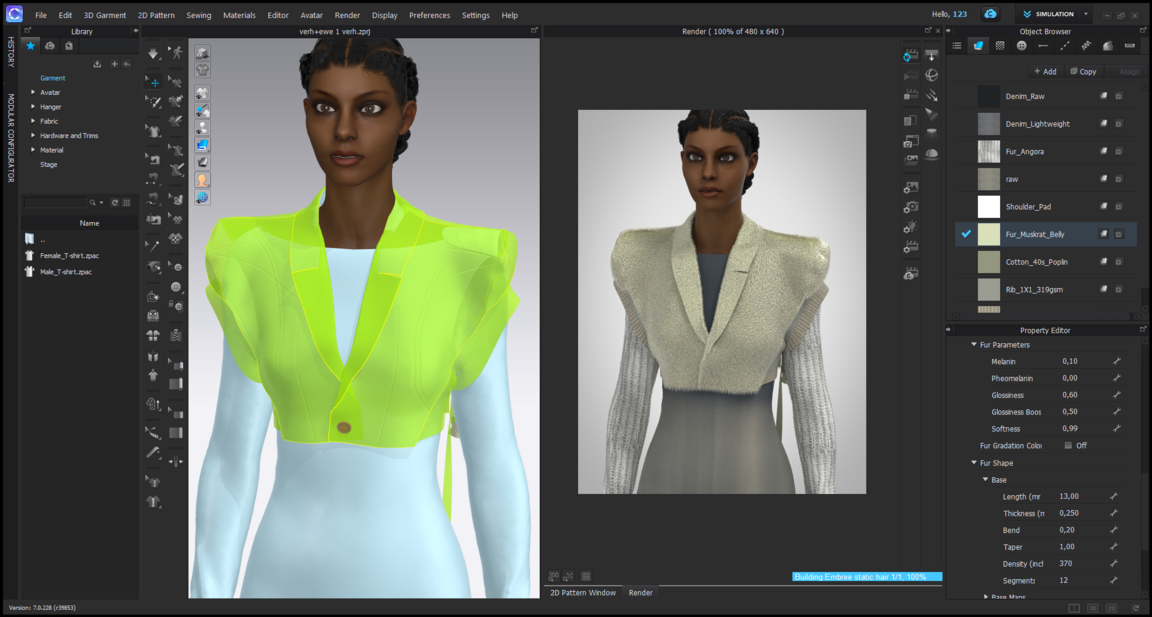Collapse the Fur Parameters section
This screenshot has height=617, width=1152.
pyautogui.click(x=974, y=345)
